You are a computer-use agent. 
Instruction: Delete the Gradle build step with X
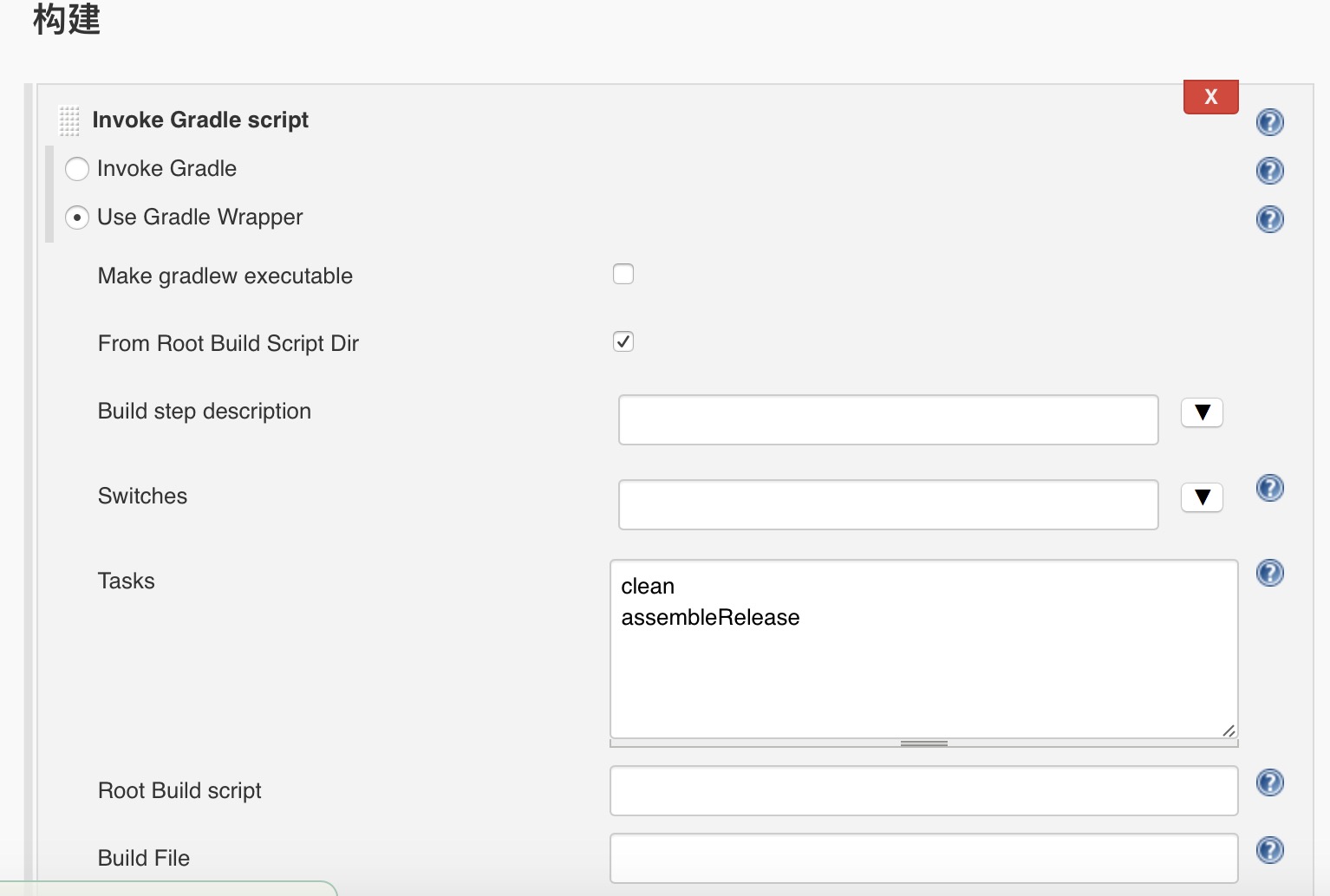click(x=1210, y=97)
